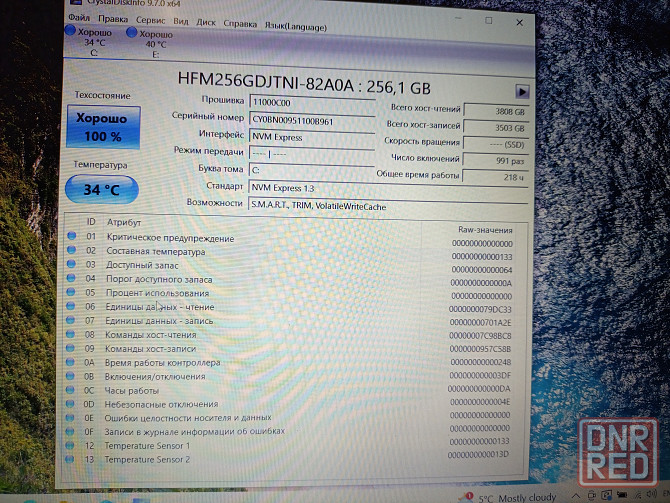The width and height of the screenshot is (670, 503).
Task: Click status dot for Критическое предупреждение
Action: pos(71,237)
